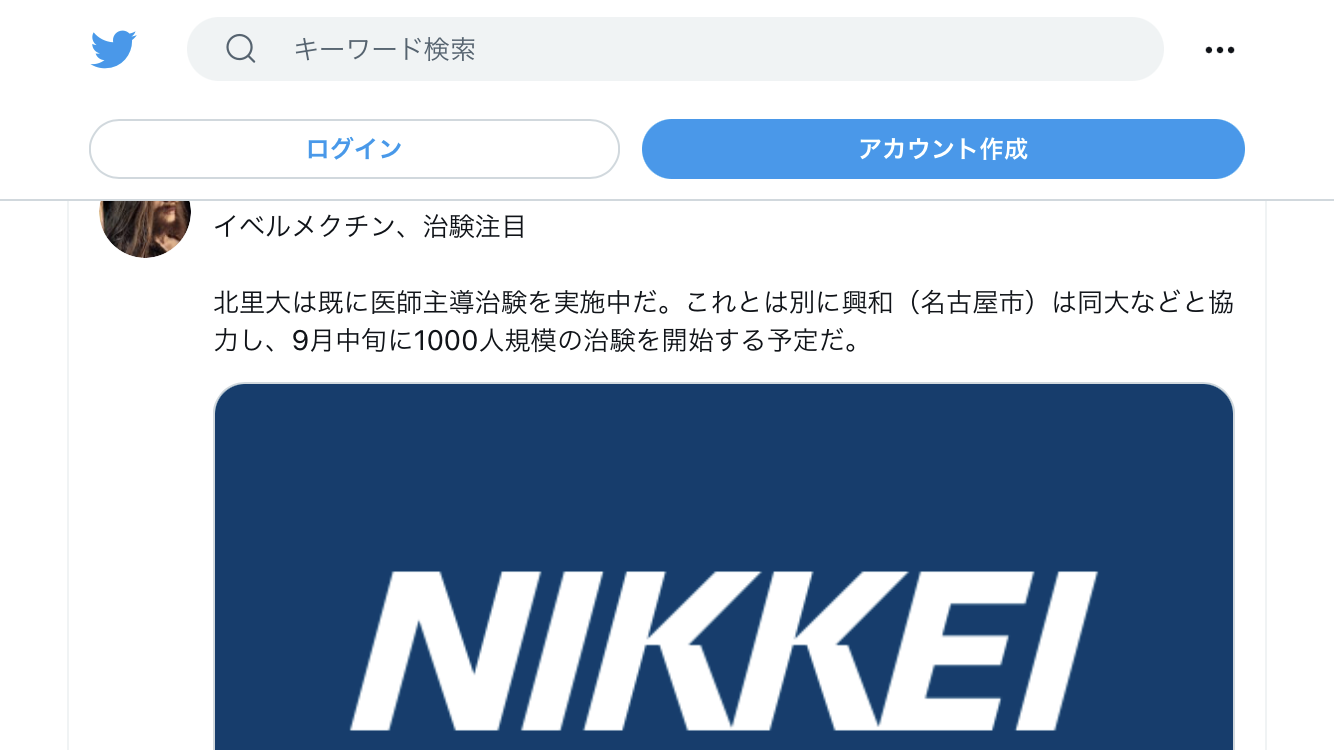
Task: Click tweet line starting with 北里大は既に
Action: tap(724, 303)
